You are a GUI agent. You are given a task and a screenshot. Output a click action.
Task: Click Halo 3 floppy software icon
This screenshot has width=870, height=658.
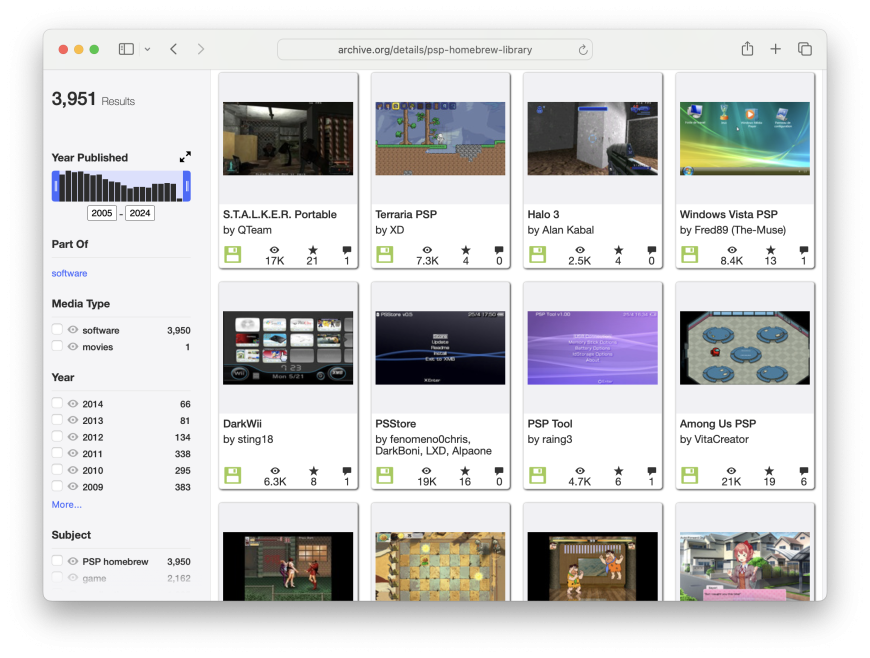pyautogui.click(x=537, y=255)
